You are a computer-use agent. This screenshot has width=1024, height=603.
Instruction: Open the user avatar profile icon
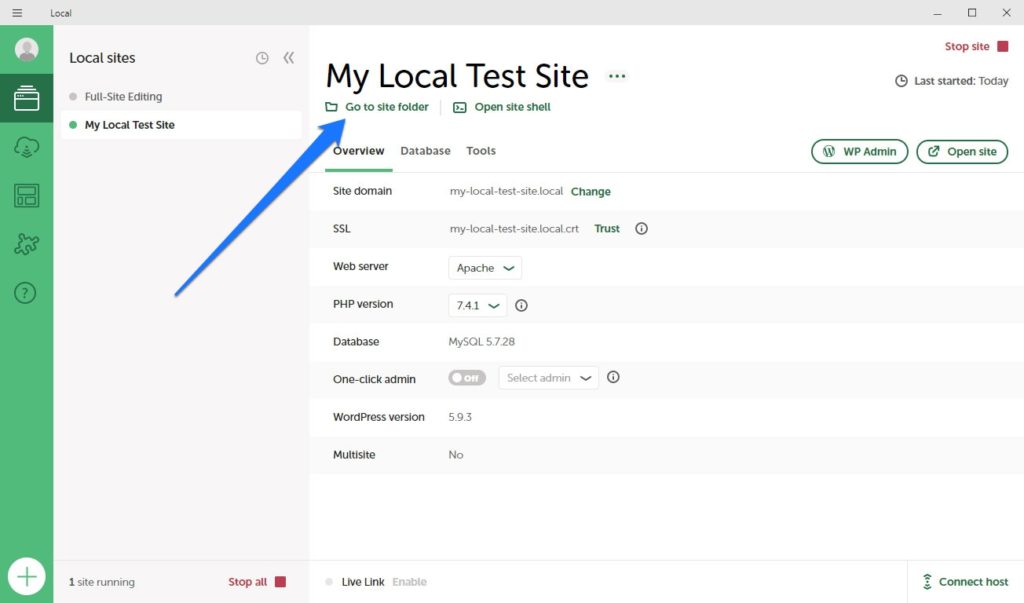27,49
